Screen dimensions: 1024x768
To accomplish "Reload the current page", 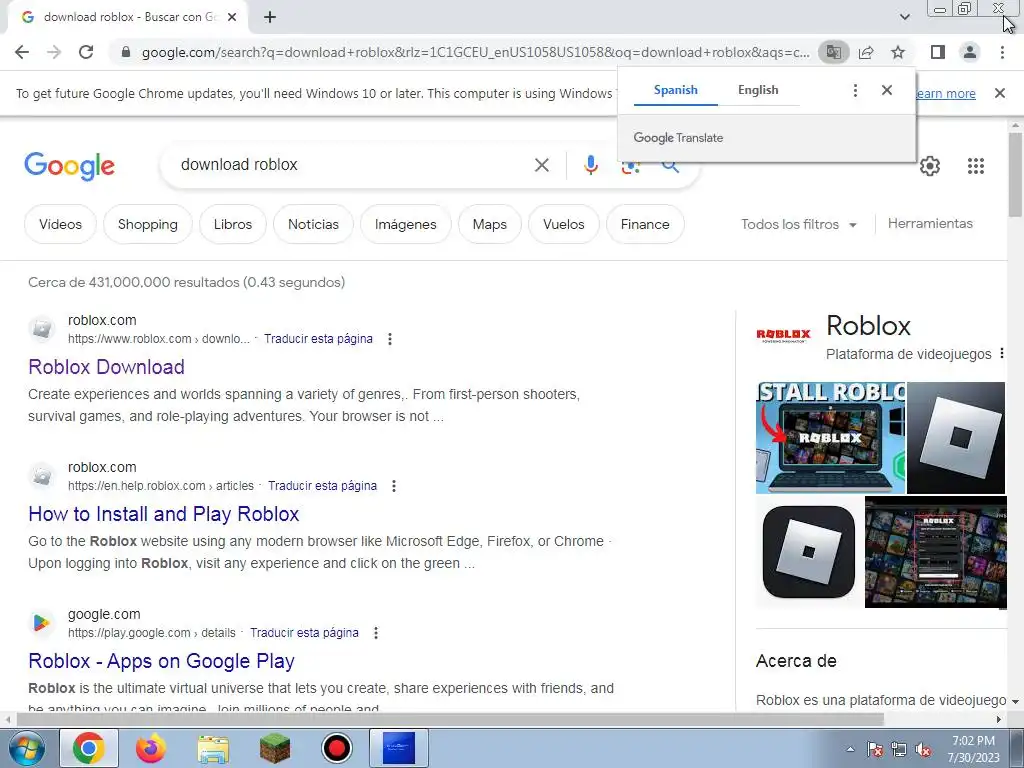I will (x=86, y=52).
